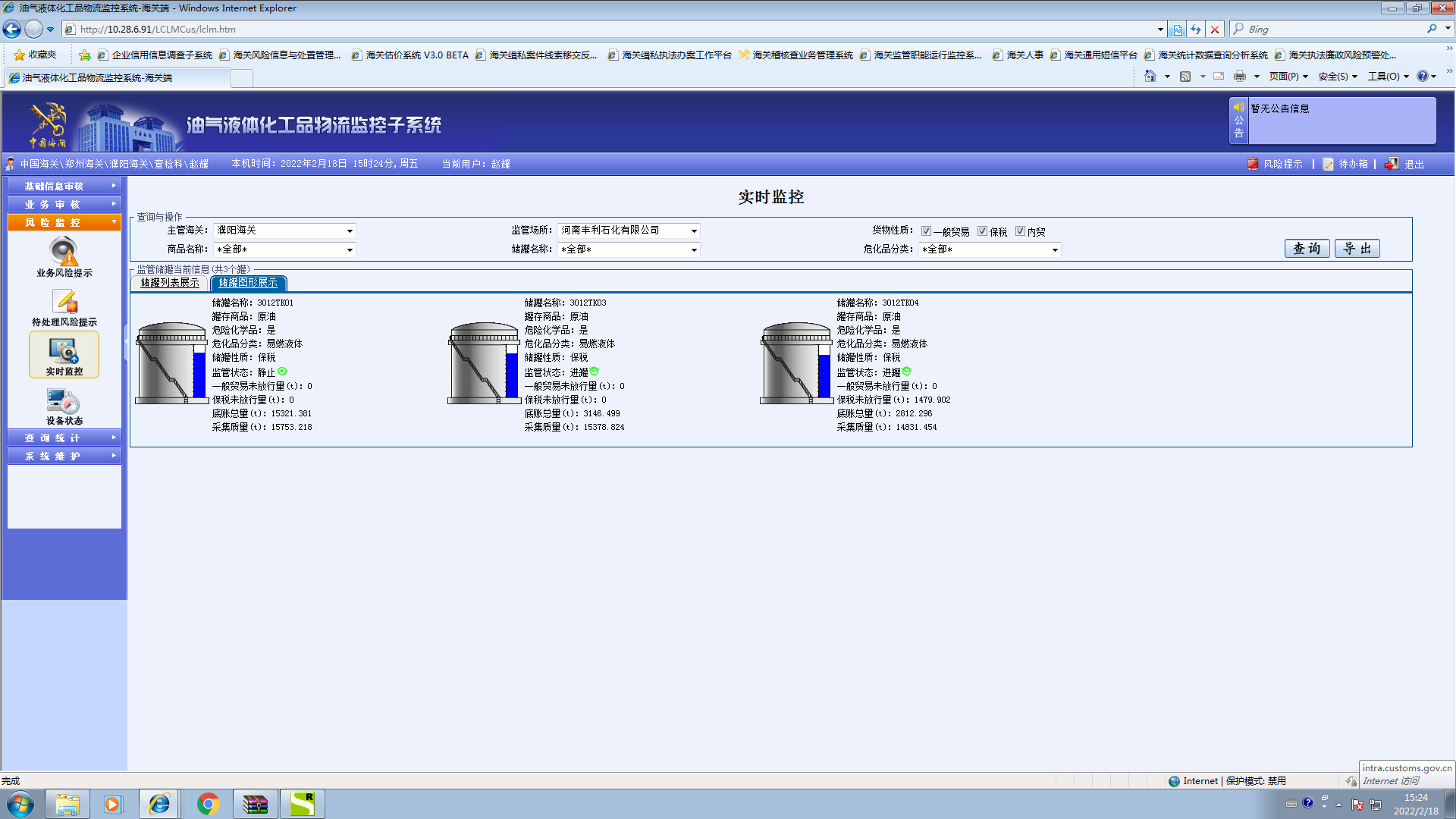Open the 设备状态 sidebar icon
Viewport: 1456px width, 819px height.
(x=64, y=402)
